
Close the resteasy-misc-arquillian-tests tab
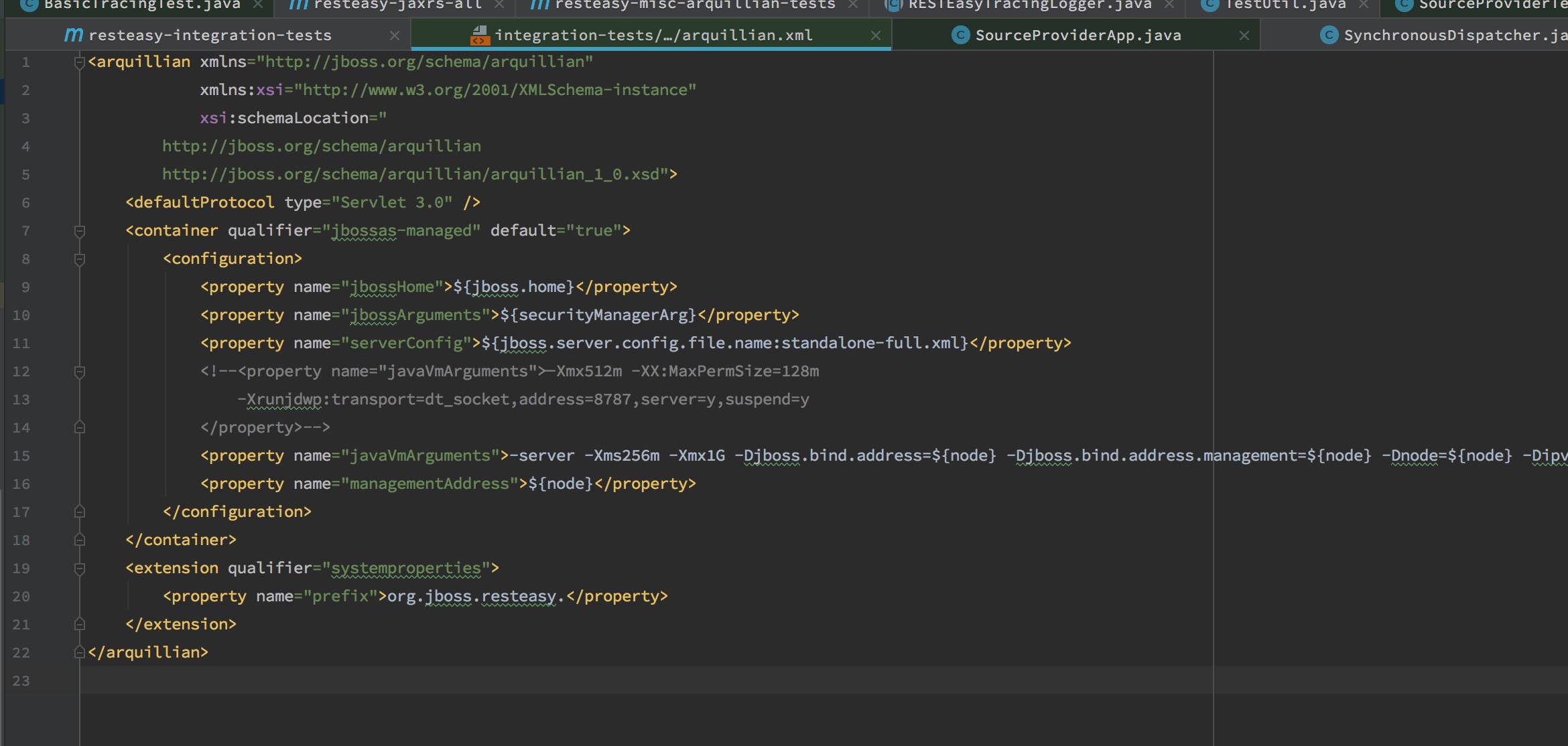pos(852,5)
